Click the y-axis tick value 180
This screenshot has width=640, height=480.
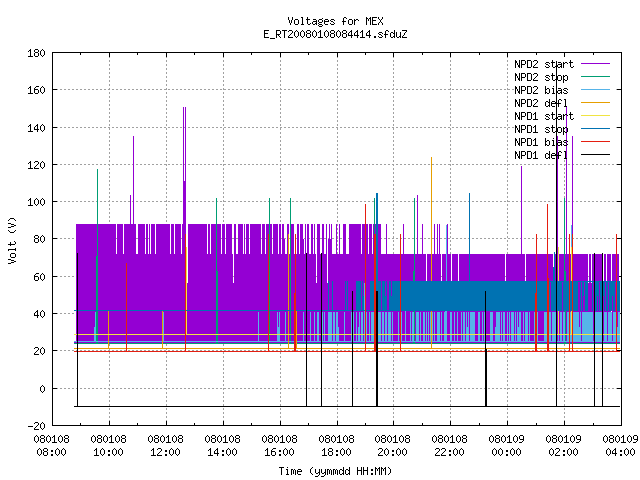click(x=36, y=53)
